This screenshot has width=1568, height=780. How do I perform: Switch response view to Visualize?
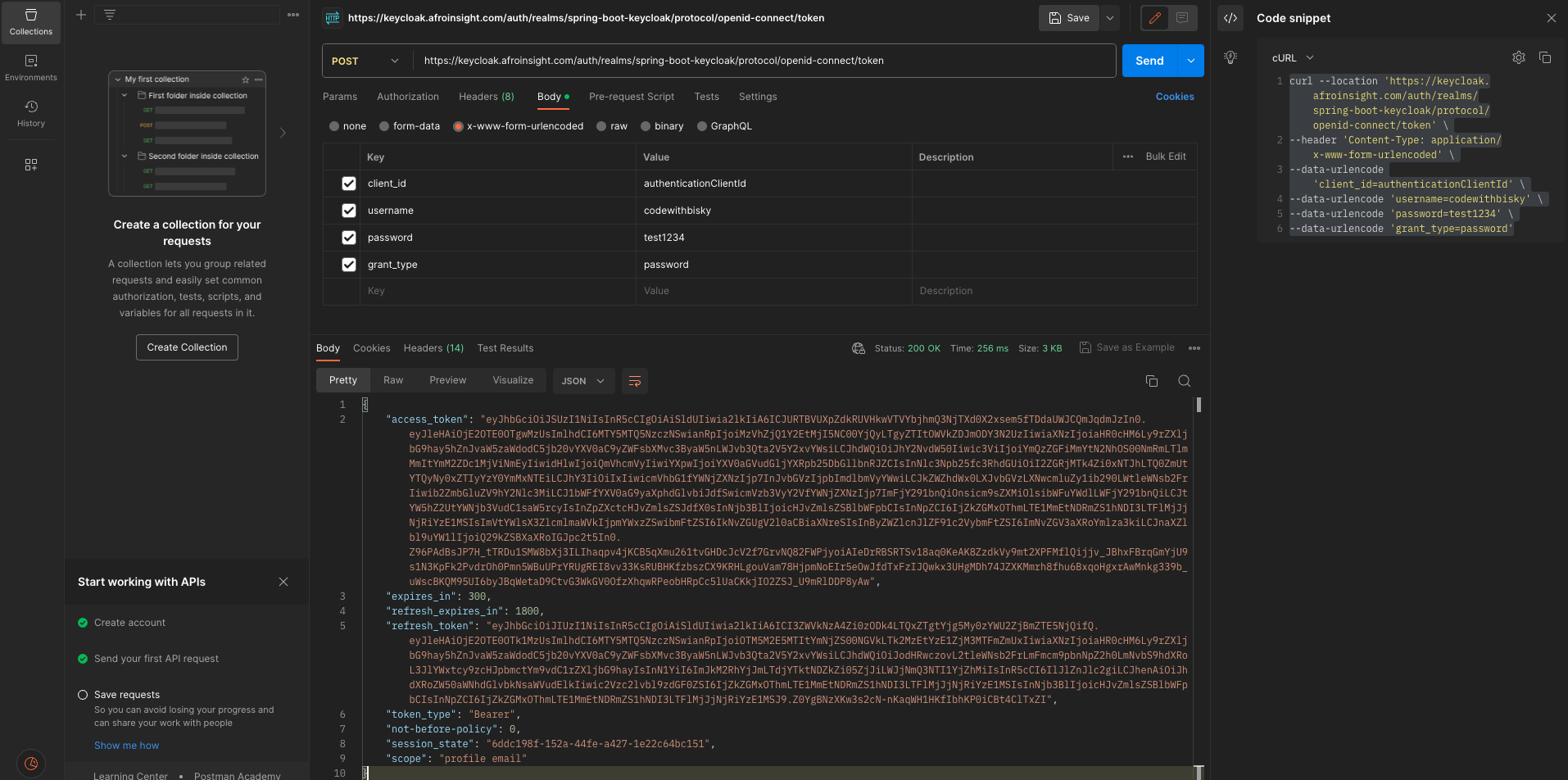(513, 380)
